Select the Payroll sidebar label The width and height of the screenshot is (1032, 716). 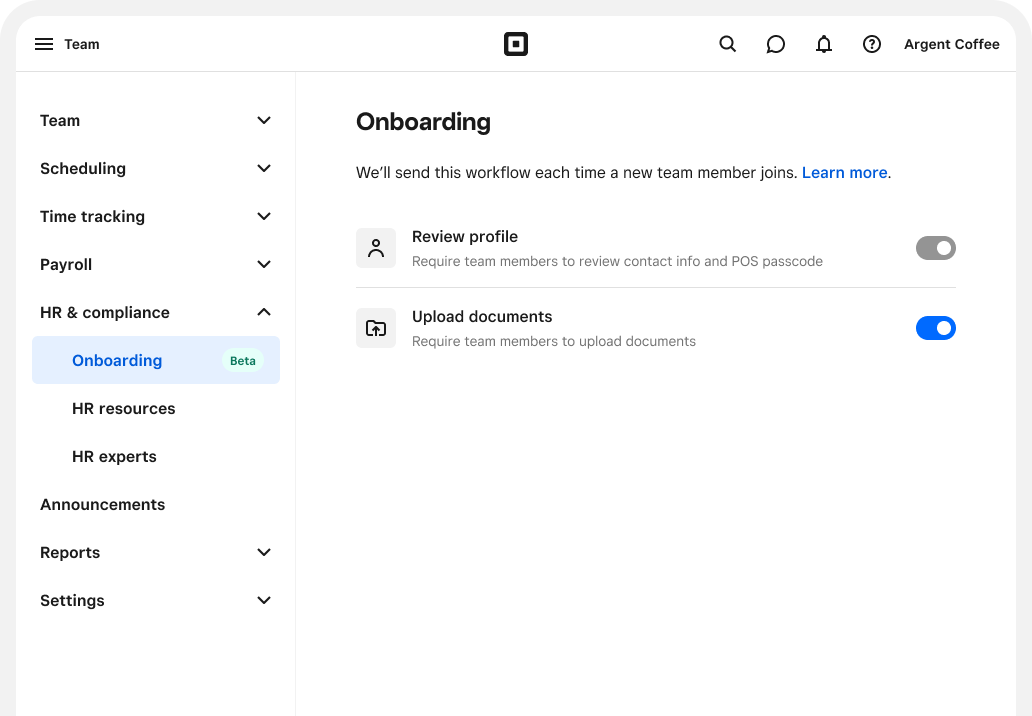66,265
